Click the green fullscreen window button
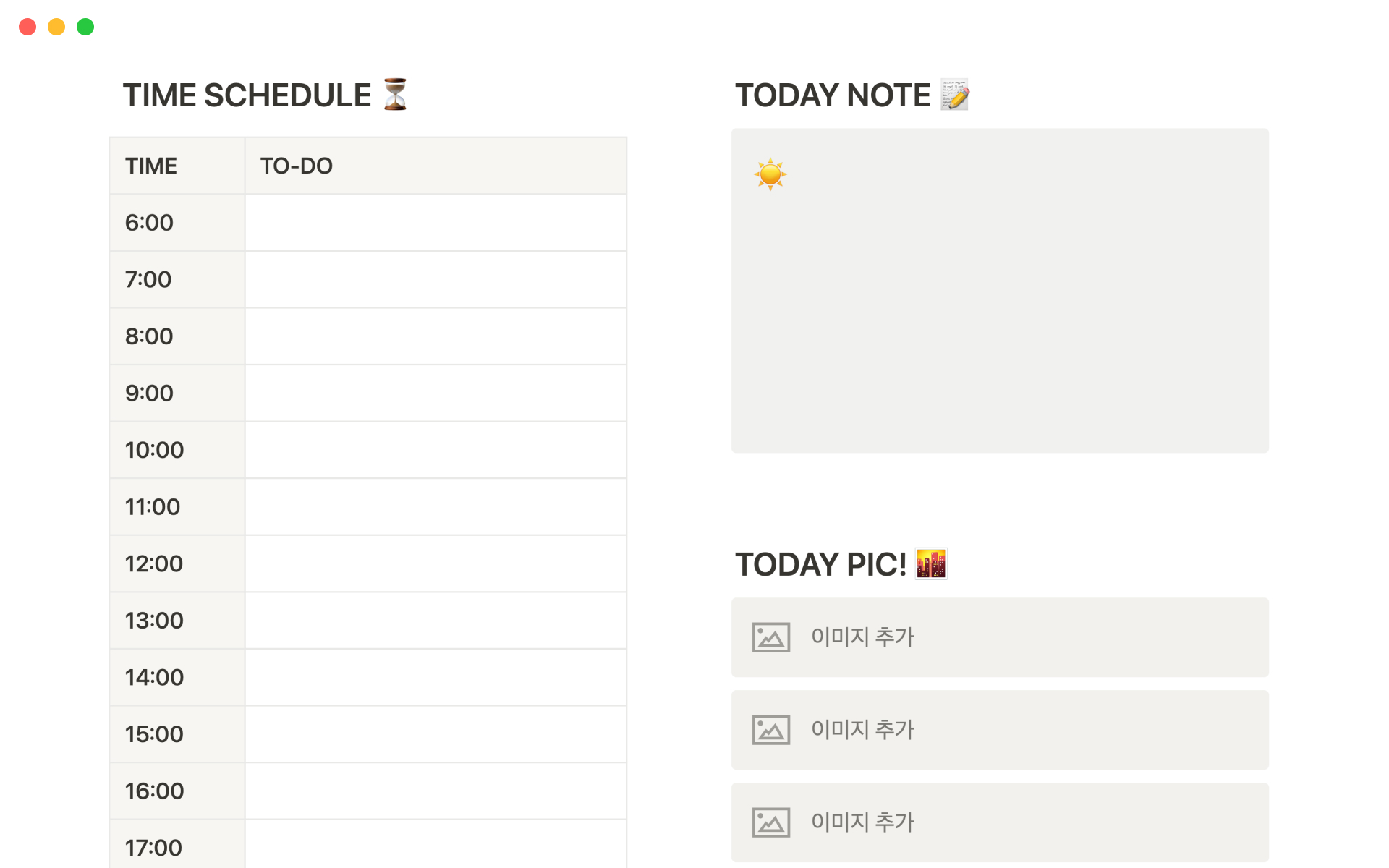The width and height of the screenshot is (1389, 868). coord(85,27)
